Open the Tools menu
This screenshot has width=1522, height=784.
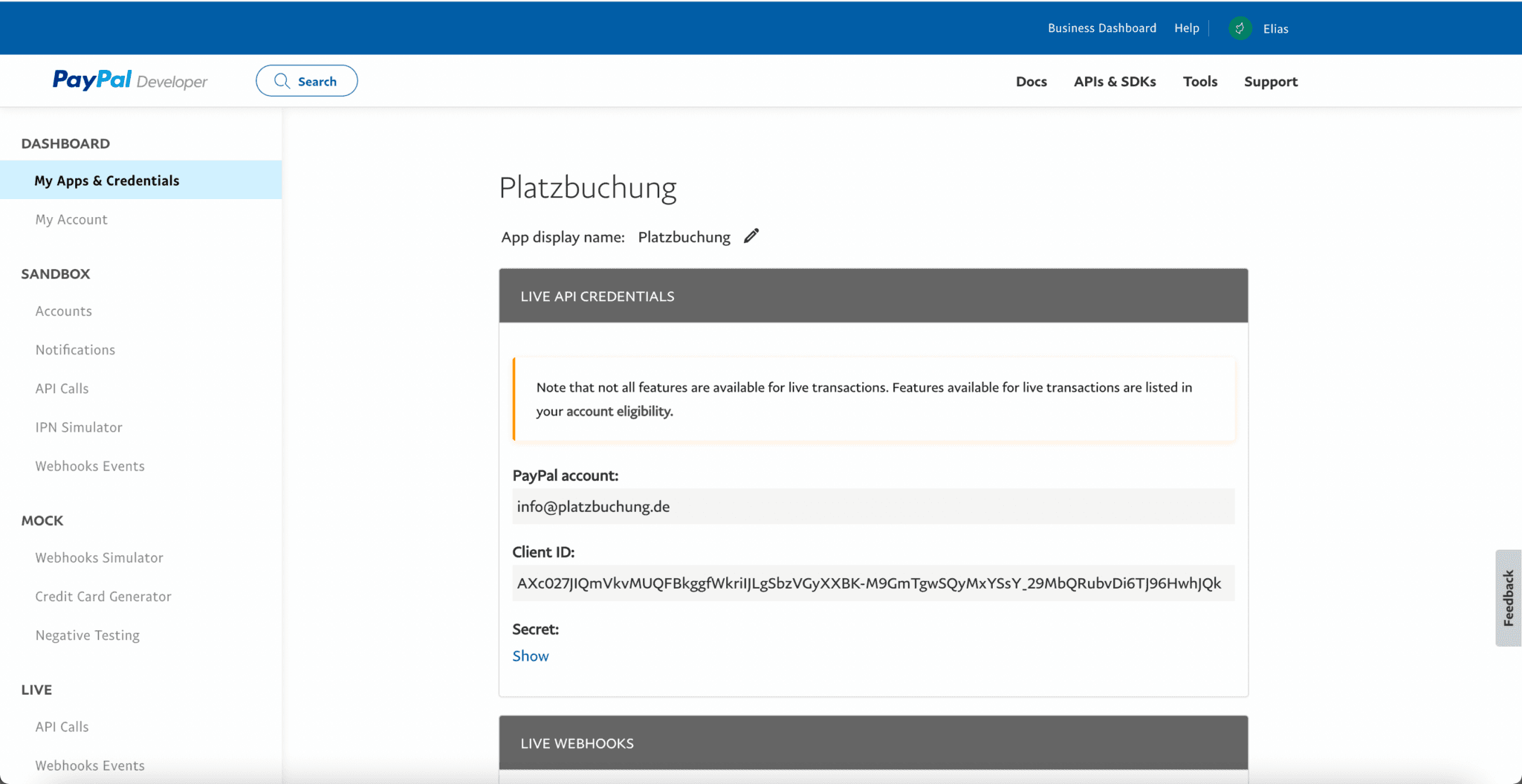[x=1200, y=82]
